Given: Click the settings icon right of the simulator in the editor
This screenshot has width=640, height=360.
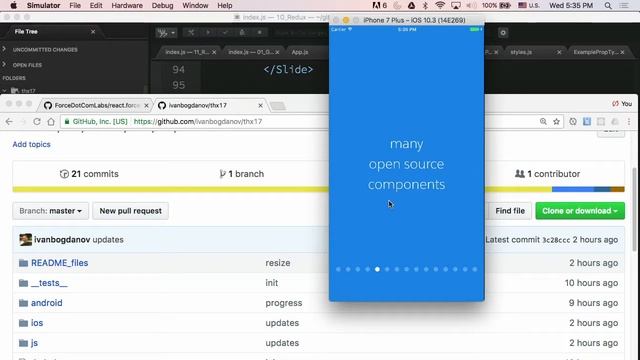Looking at the screenshot, I should click(503, 33).
